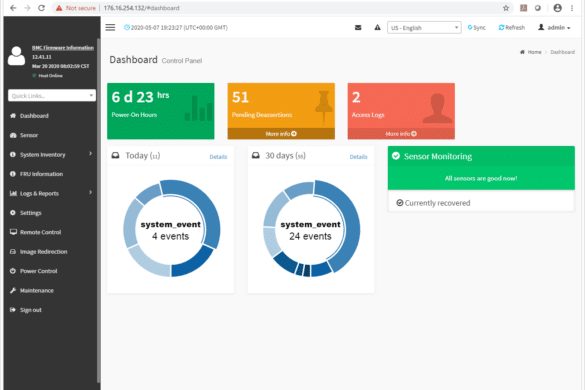Viewport: 585px width, 390px height.
Task: Click More info on Pending Deassertions
Action: [x=281, y=134]
